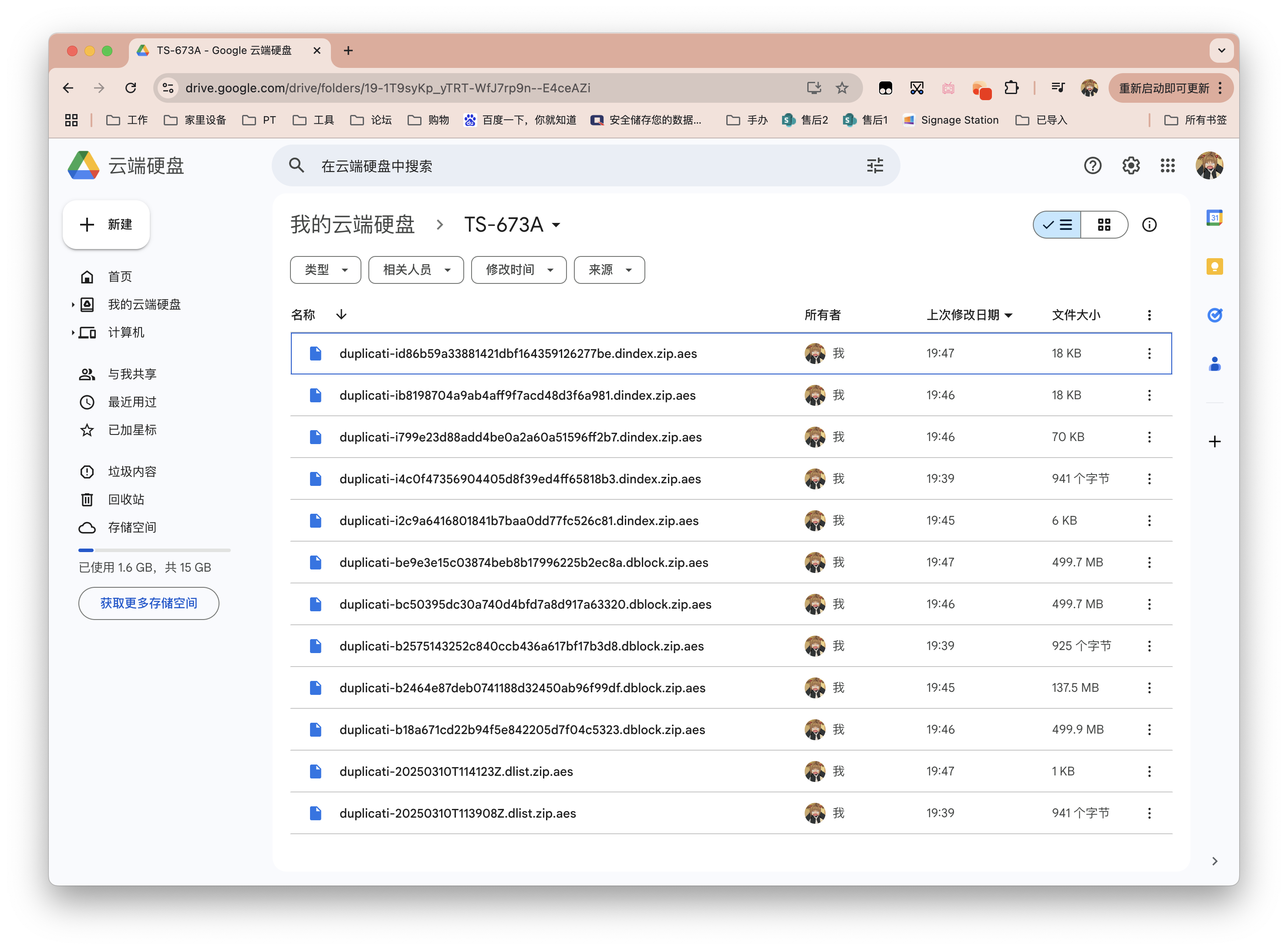The height and width of the screenshot is (950, 1288).
Task: Open 上次修改日期 column dropdown
Action: 1008,314
